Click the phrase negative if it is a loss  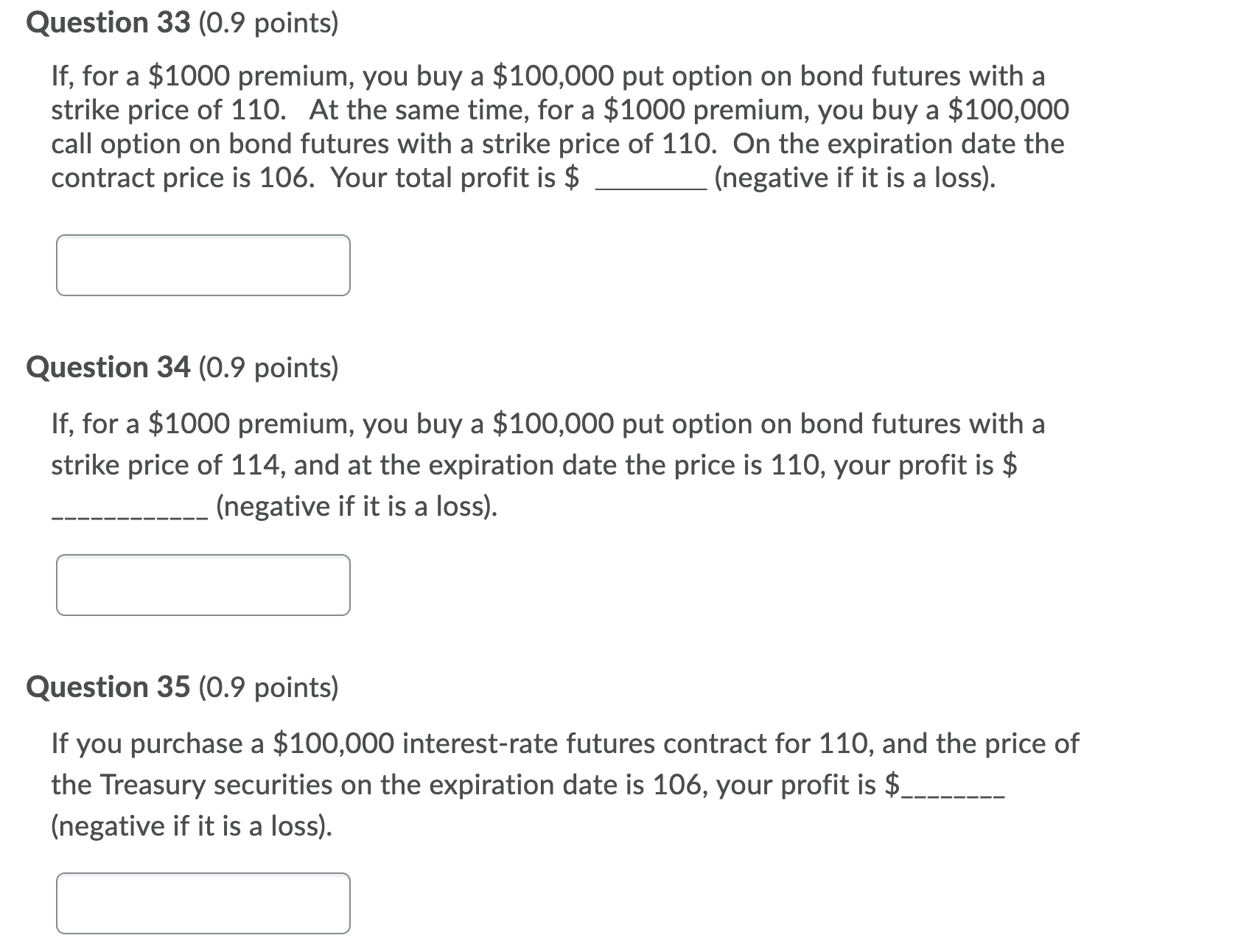(855, 178)
